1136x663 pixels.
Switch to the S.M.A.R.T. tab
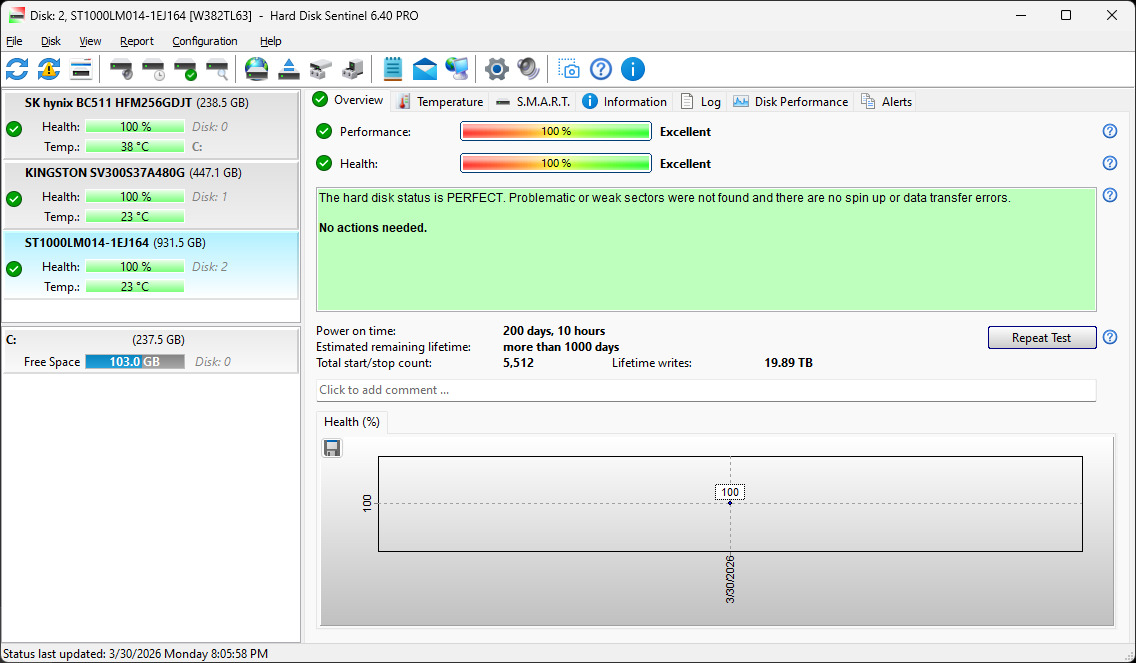click(x=533, y=101)
